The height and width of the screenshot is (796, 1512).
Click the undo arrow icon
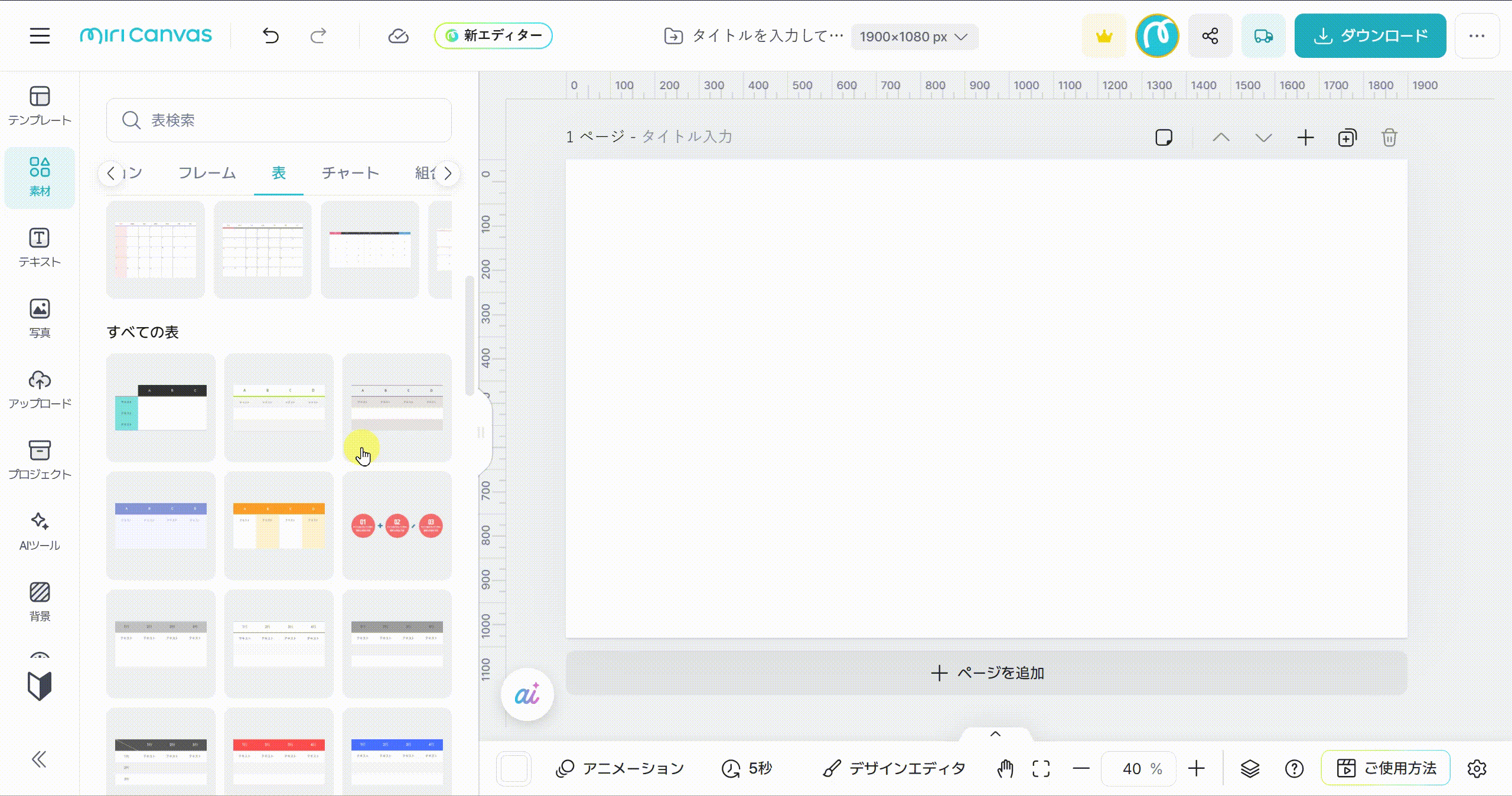[x=271, y=36]
